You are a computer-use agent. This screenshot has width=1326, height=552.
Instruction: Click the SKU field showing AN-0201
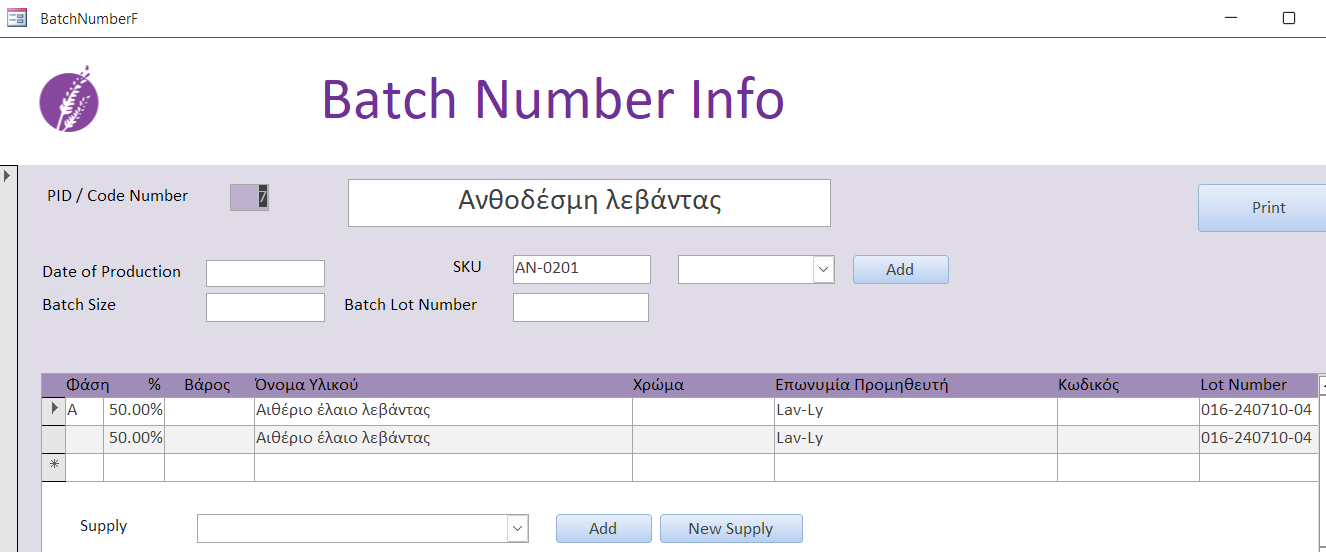[x=581, y=269]
